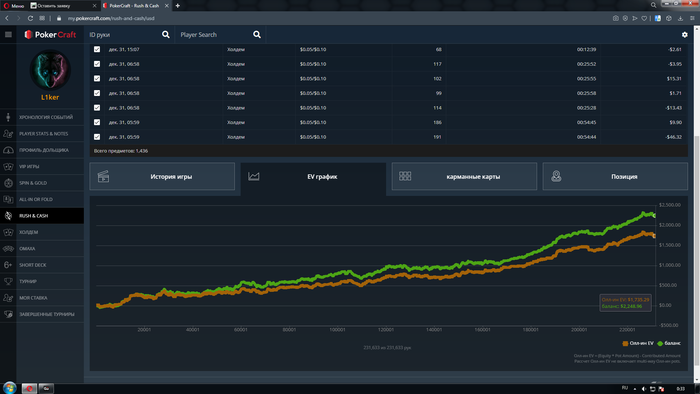Open Профиль дольщика sidebar icon
This screenshot has height=394, width=700.
(x=8, y=150)
